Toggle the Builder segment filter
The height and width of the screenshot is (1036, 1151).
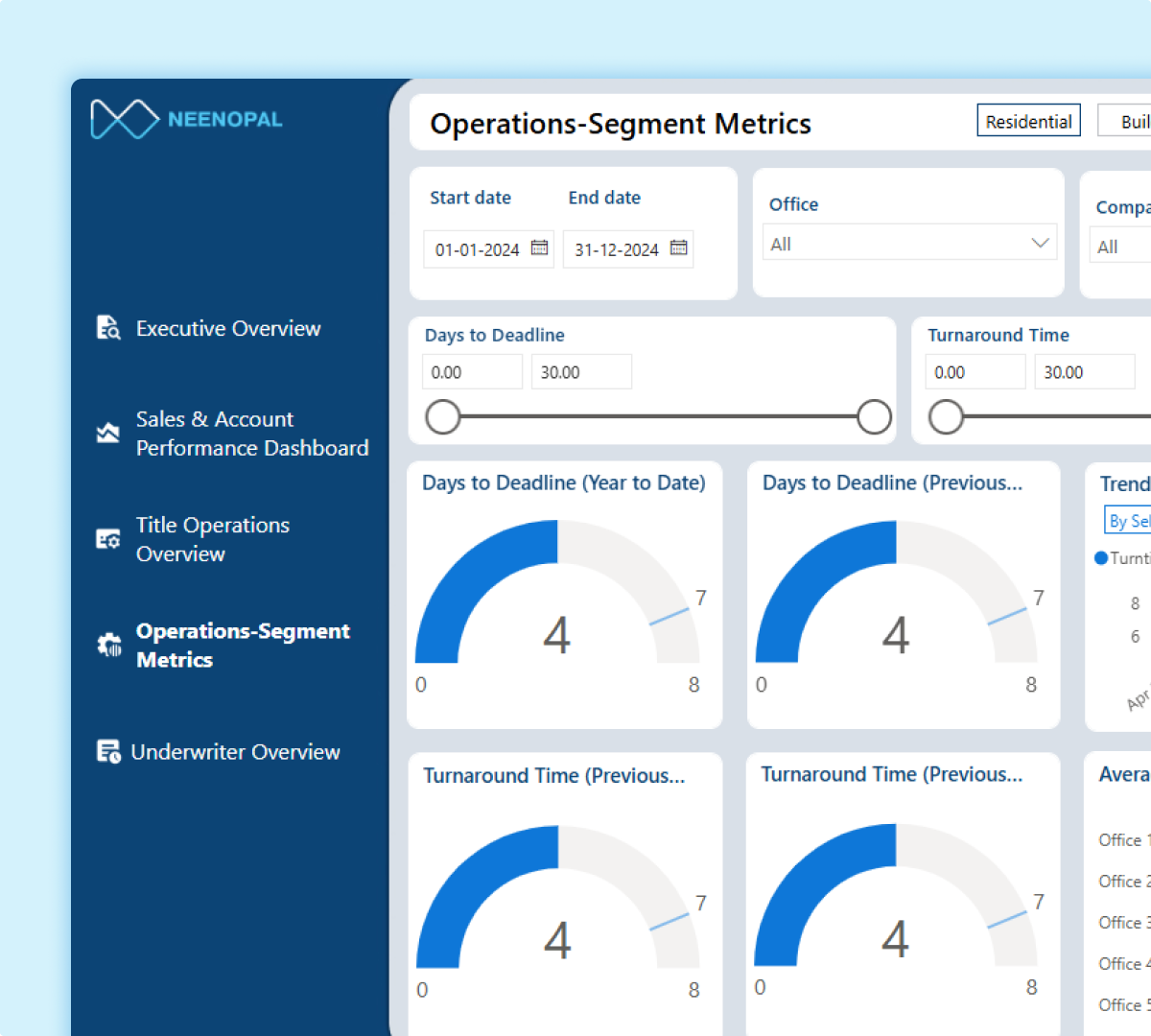(x=1130, y=120)
